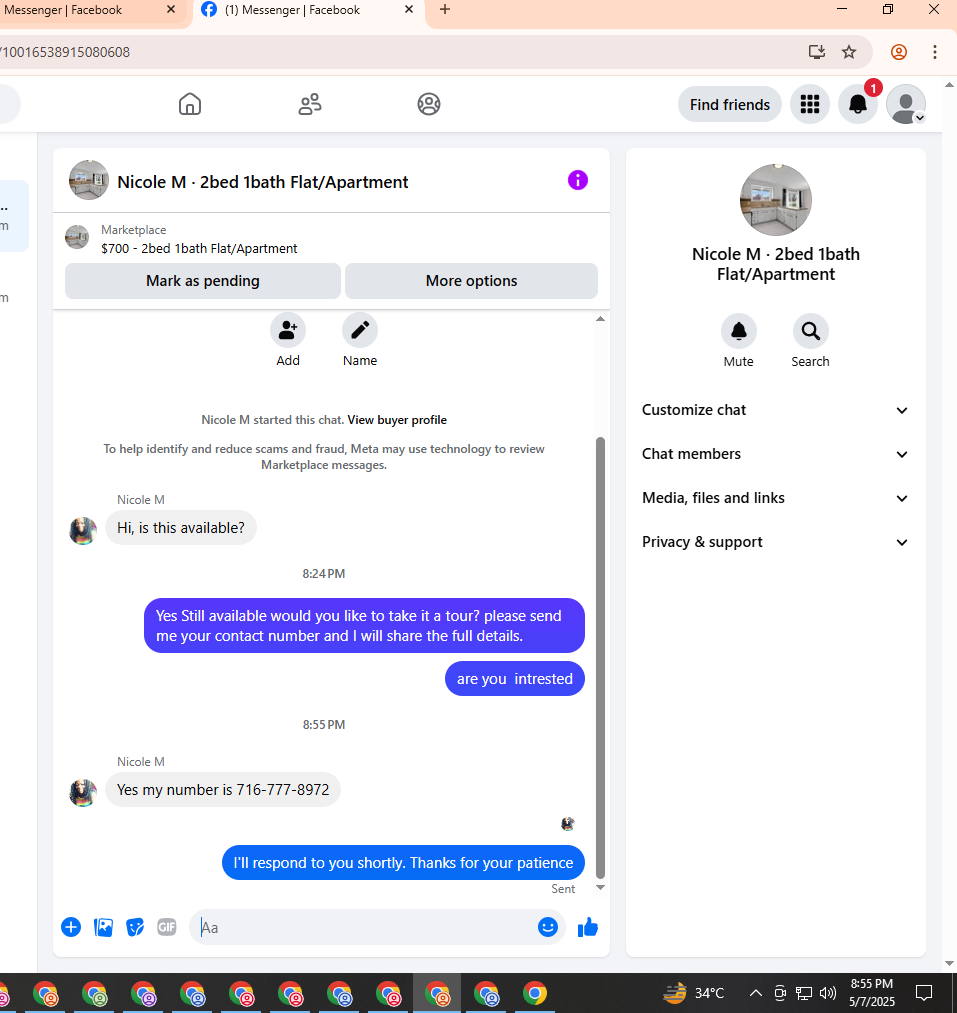Expand Privacy & support section
The image size is (957, 1013).
tap(775, 541)
